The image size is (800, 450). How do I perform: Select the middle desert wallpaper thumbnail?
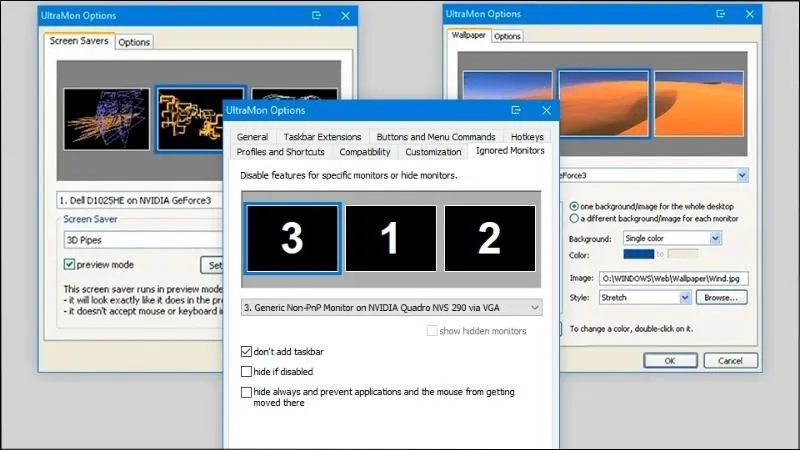[x=603, y=103]
